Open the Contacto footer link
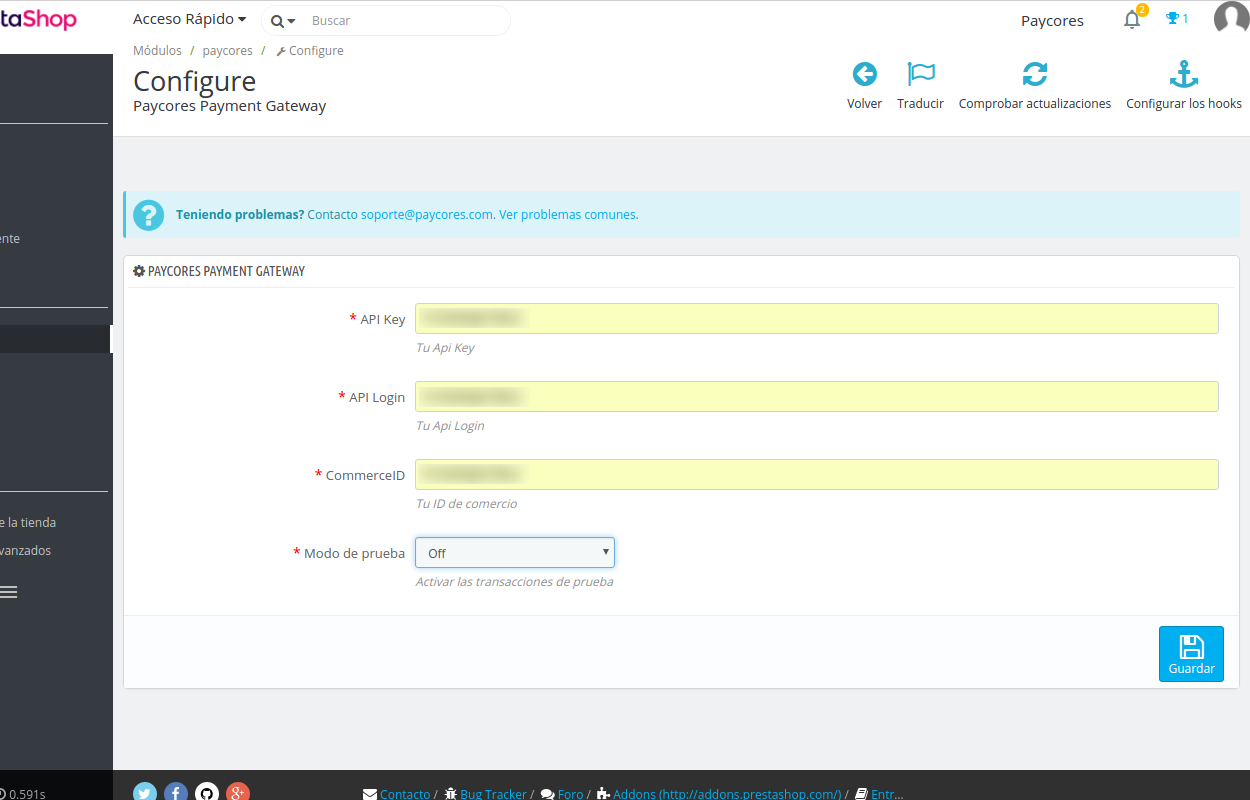Screen dimensions: 1250x800 tap(405, 794)
